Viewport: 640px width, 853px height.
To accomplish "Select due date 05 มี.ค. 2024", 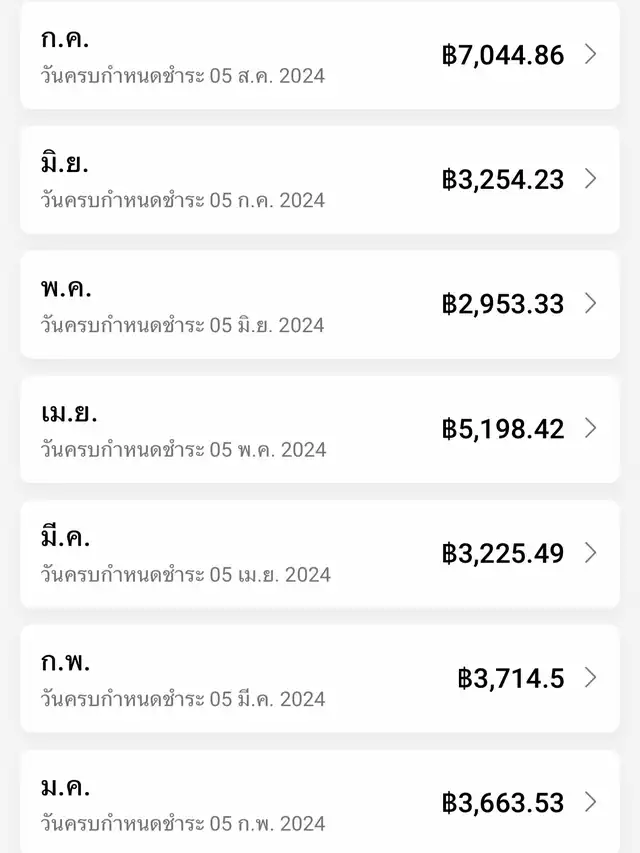I will point(182,699).
